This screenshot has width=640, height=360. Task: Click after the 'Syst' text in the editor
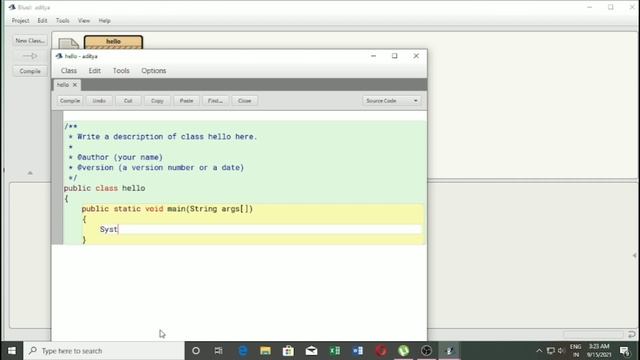[118, 229]
